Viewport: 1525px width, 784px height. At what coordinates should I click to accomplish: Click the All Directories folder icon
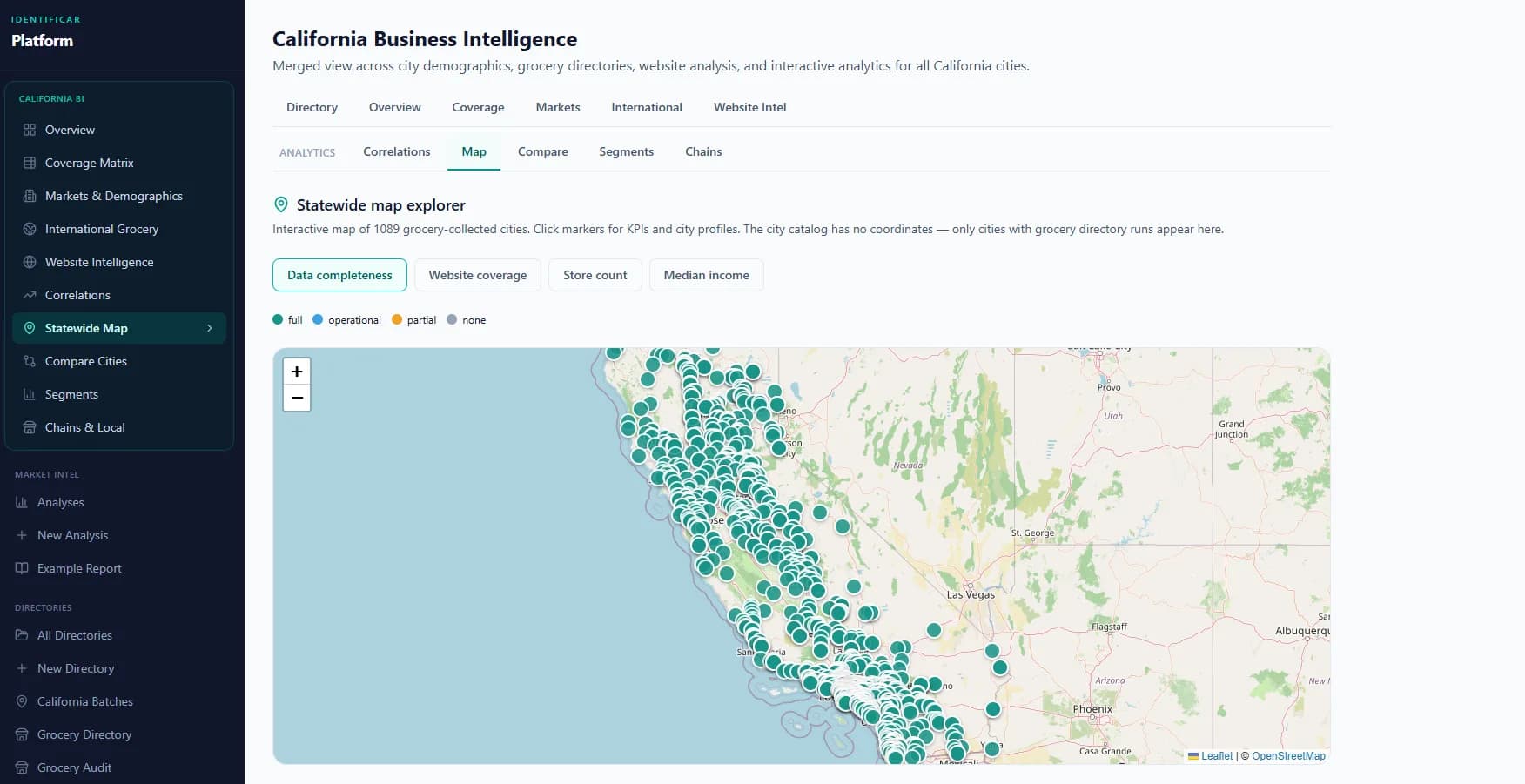point(22,635)
